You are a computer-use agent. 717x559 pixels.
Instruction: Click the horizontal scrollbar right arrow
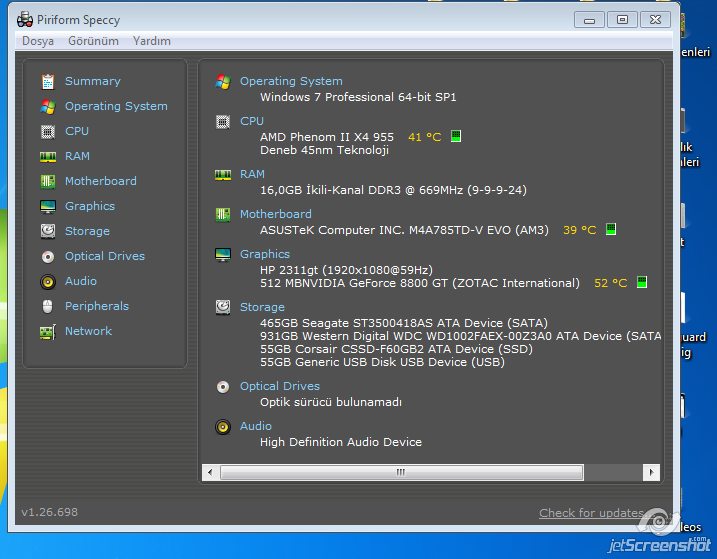(x=651, y=473)
